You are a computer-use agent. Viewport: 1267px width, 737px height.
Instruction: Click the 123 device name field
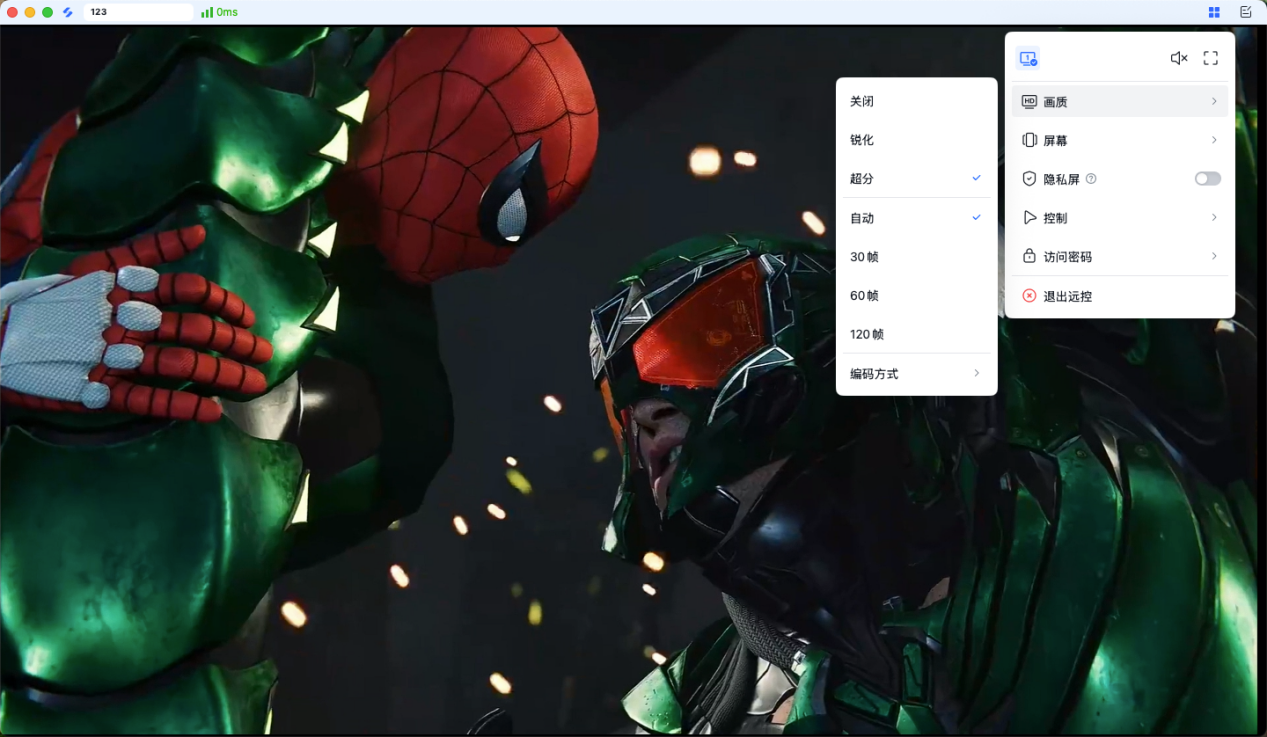point(138,12)
